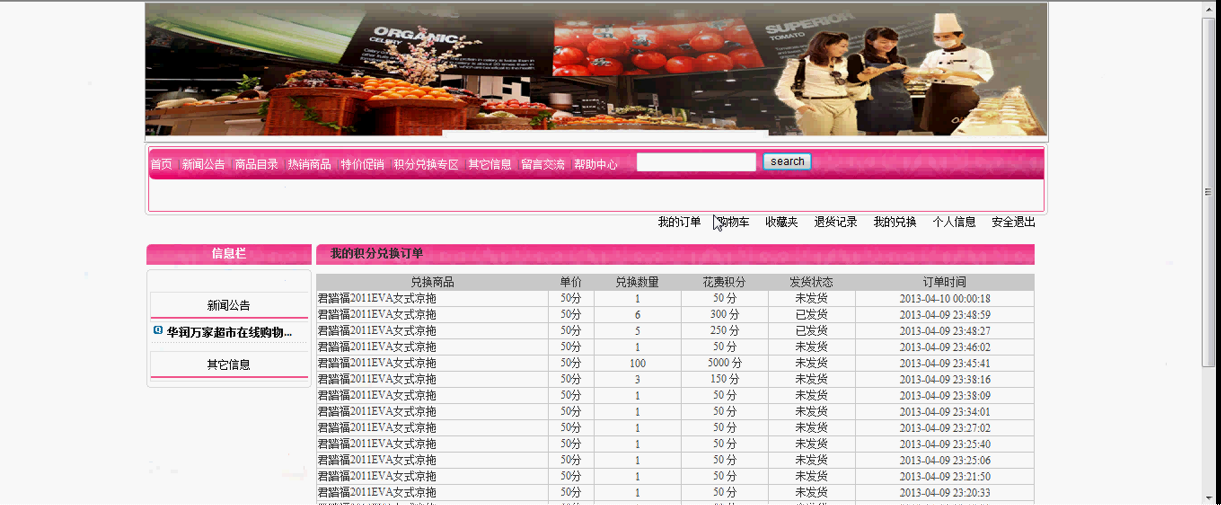Click the product name in the 00:00:18 row

[377, 299]
